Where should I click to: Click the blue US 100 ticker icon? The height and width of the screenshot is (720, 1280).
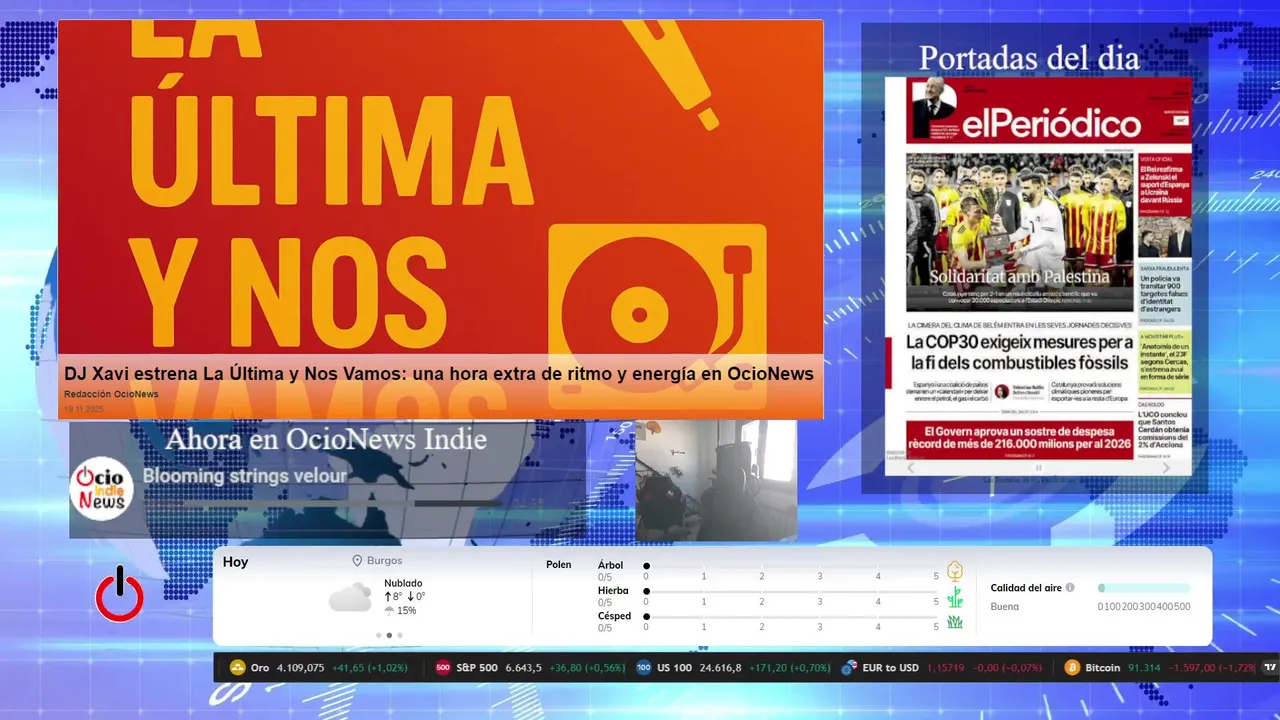click(x=644, y=668)
